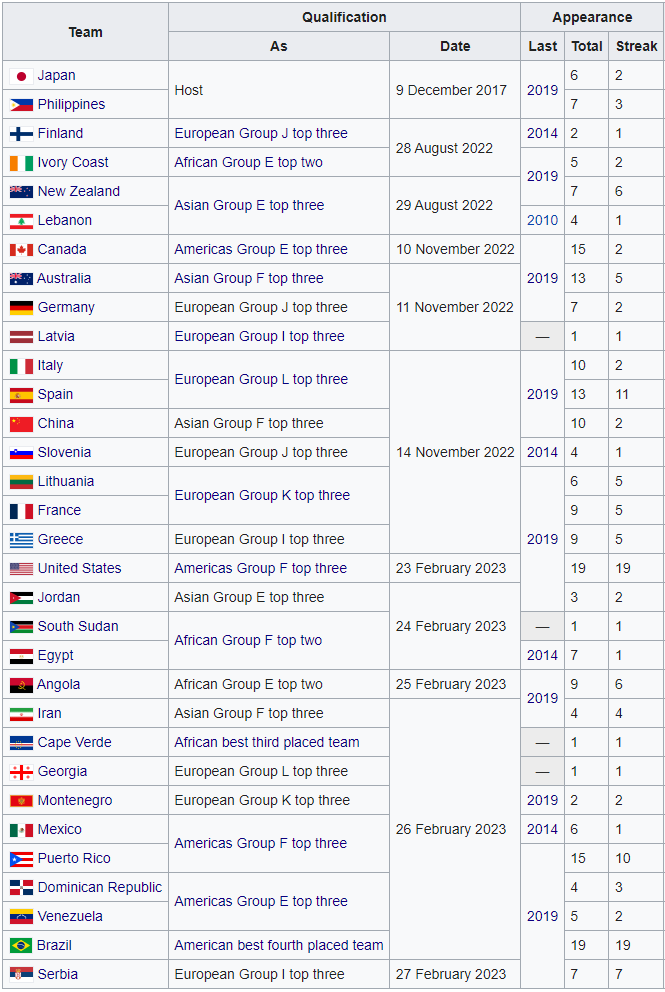Click the United States flag icon
The image size is (665, 992).
coord(21,569)
